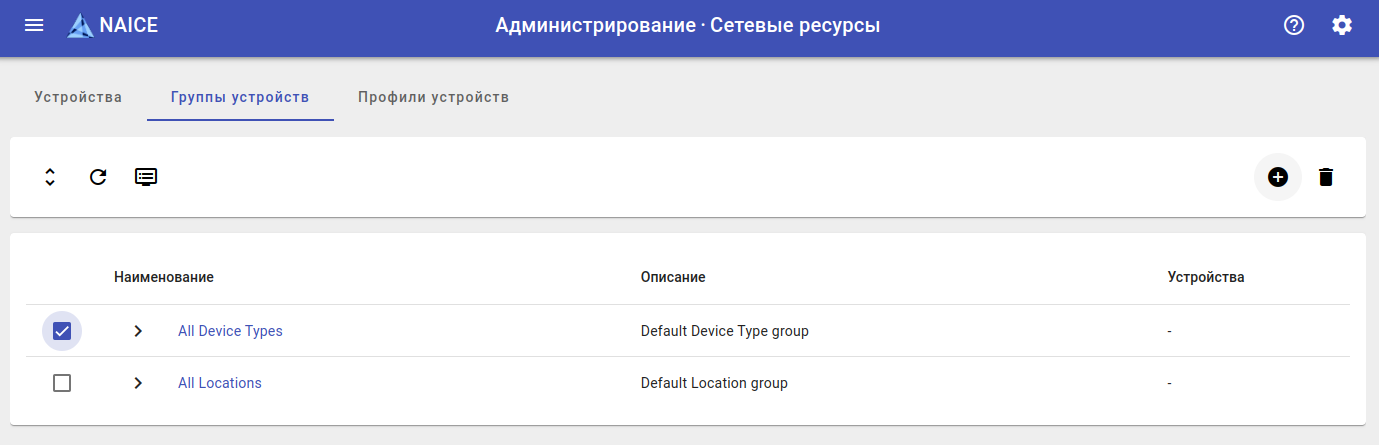Refresh the device groups list
This screenshot has width=1379, height=445.
click(x=98, y=177)
